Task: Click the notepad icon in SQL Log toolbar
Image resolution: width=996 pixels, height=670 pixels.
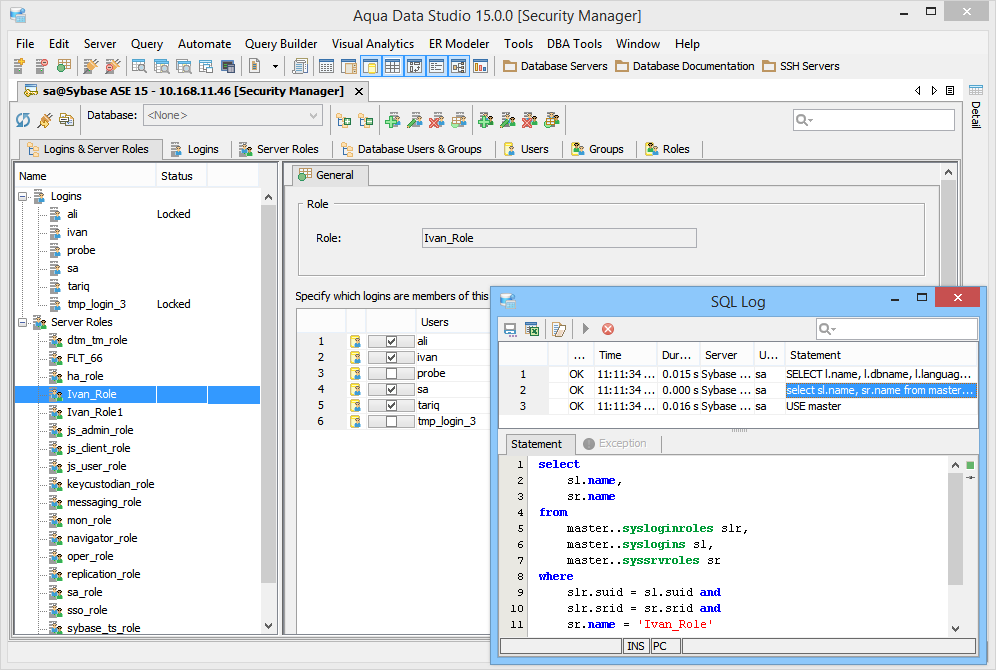Action: [559, 329]
